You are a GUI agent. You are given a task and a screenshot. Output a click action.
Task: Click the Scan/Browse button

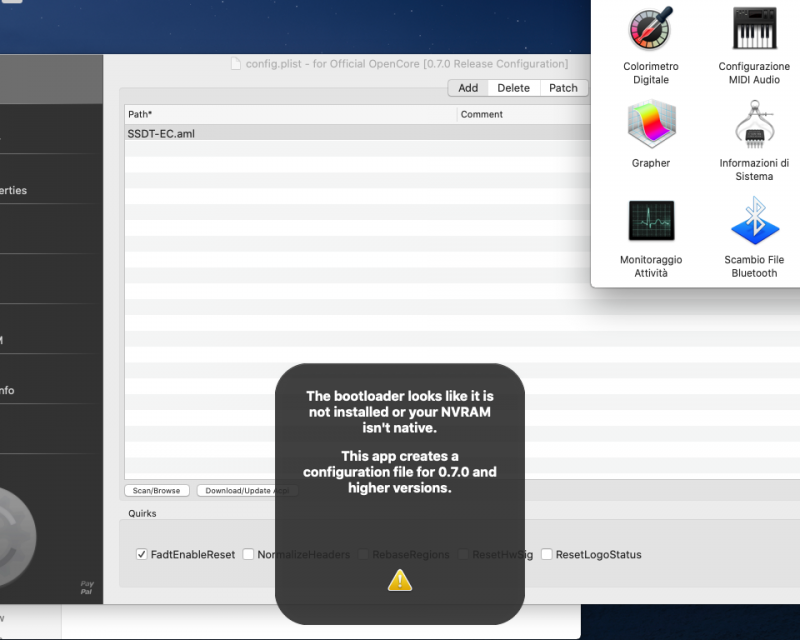157,490
